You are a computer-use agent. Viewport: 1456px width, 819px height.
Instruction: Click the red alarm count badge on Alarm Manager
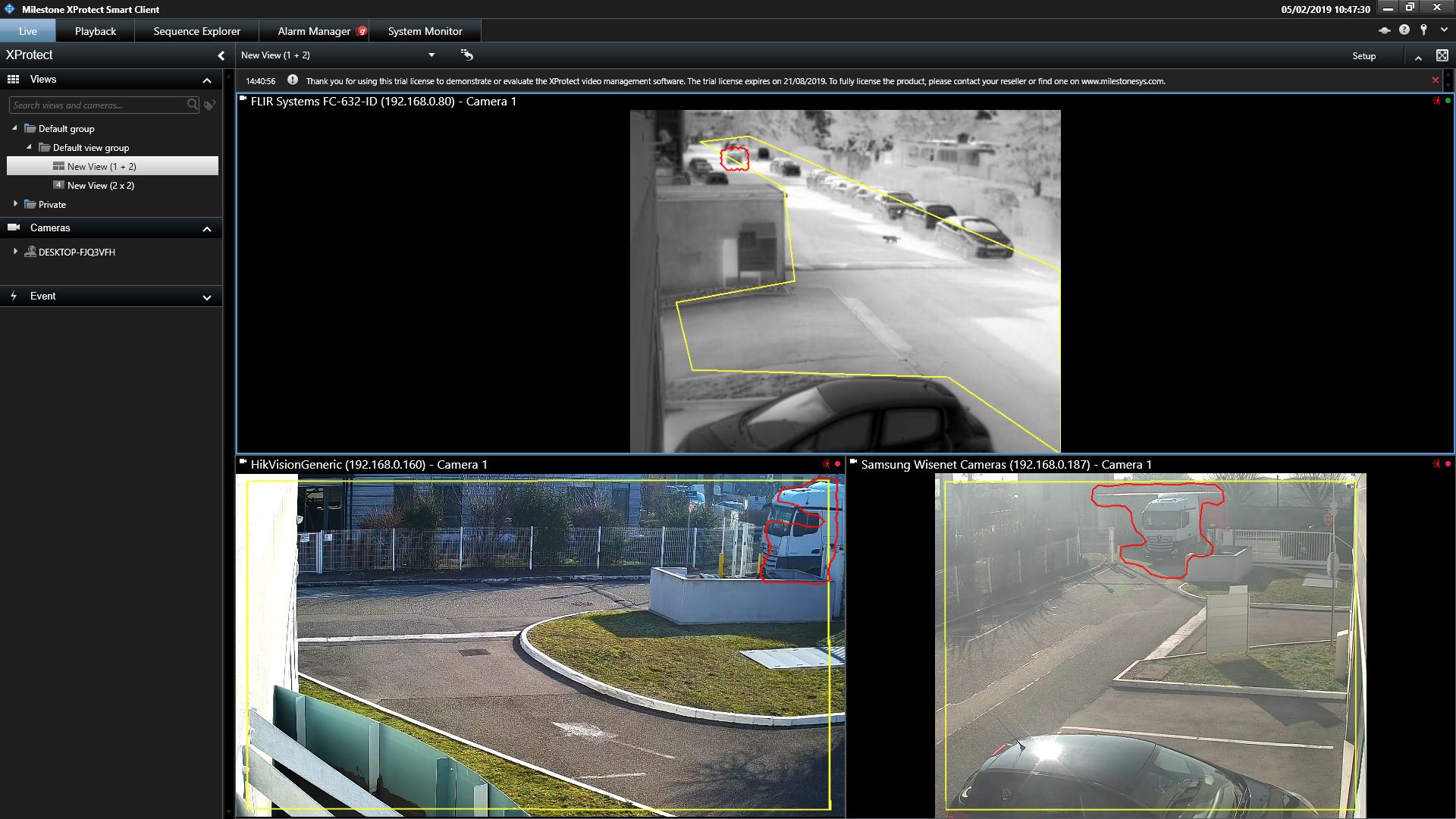point(362,31)
